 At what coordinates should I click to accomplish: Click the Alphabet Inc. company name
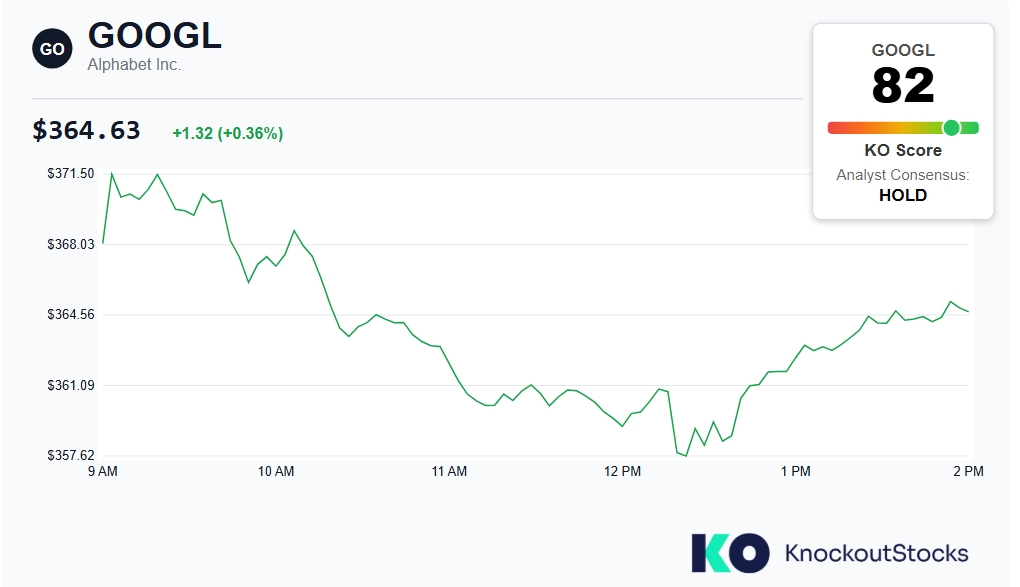(x=134, y=64)
